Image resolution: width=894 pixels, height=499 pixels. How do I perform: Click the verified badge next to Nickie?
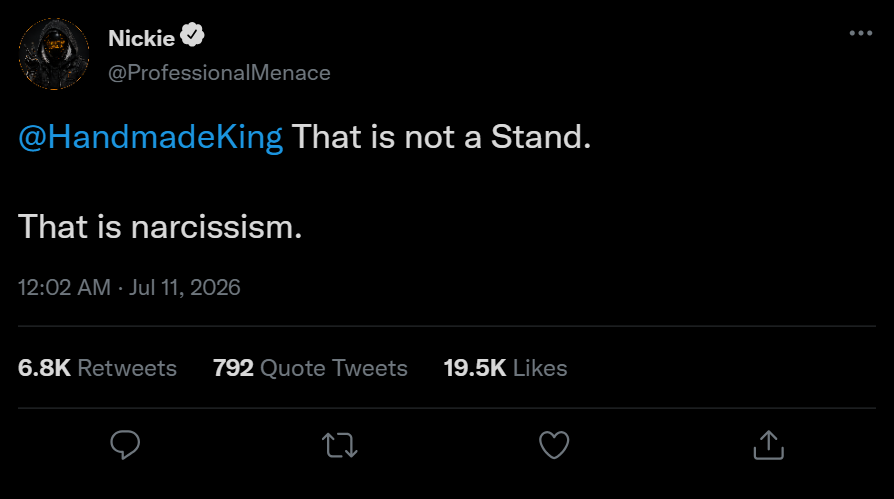pos(192,35)
